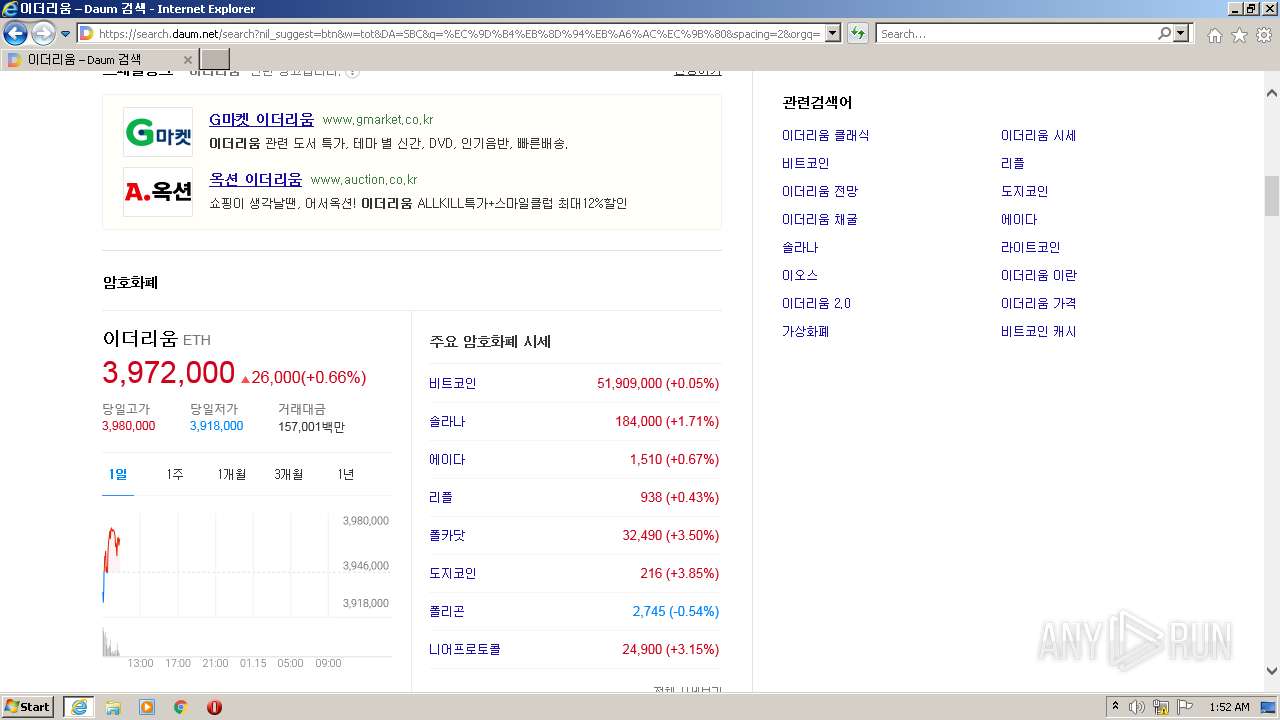Close the Daum 검색 tab
Viewport: 1280px width, 720px height.
point(187,60)
